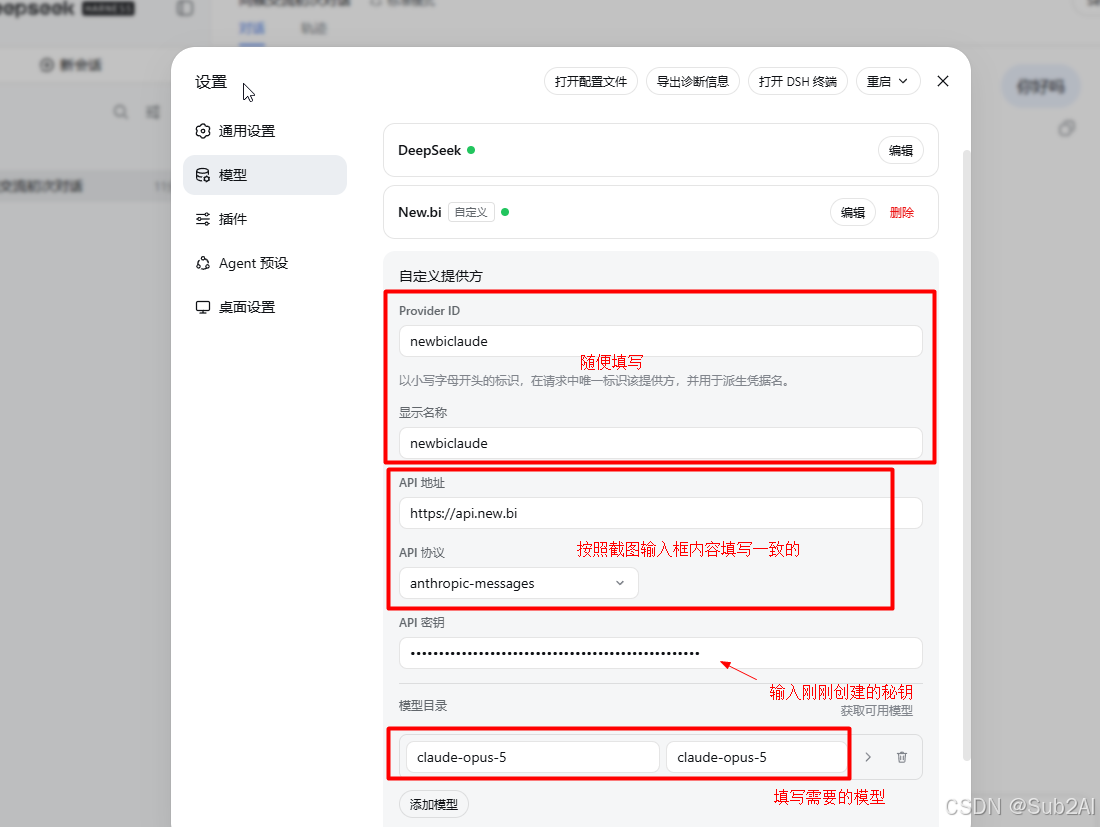
Task: Click the settings dialog vertical scrollbar
Action: pyautogui.click(x=967, y=455)
